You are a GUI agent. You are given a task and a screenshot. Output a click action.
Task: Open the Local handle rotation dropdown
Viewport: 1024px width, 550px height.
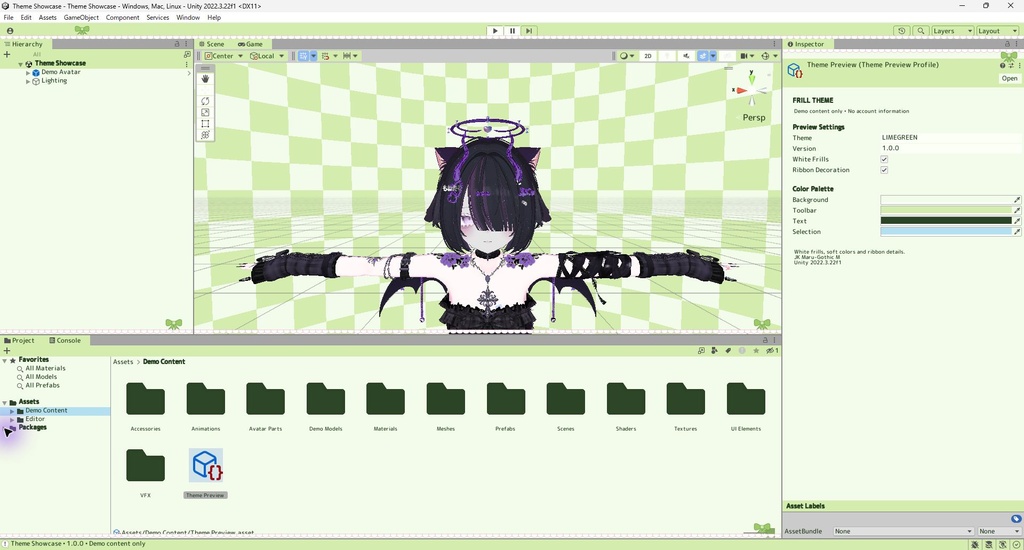click(x=267, y=56)
